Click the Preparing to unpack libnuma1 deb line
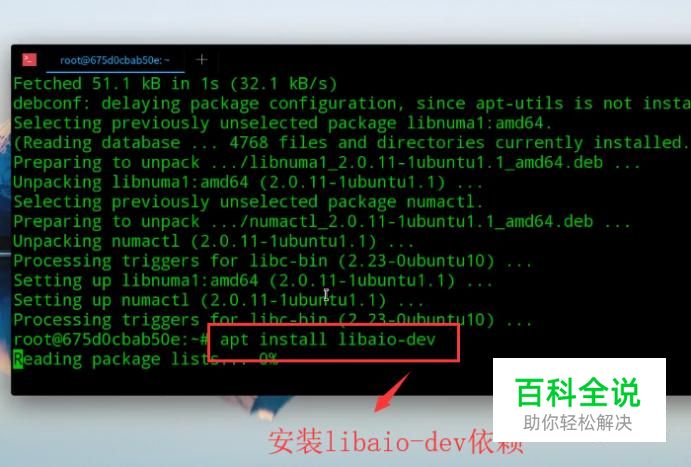This screenshot has width=691, height=467. coord(326,163)
